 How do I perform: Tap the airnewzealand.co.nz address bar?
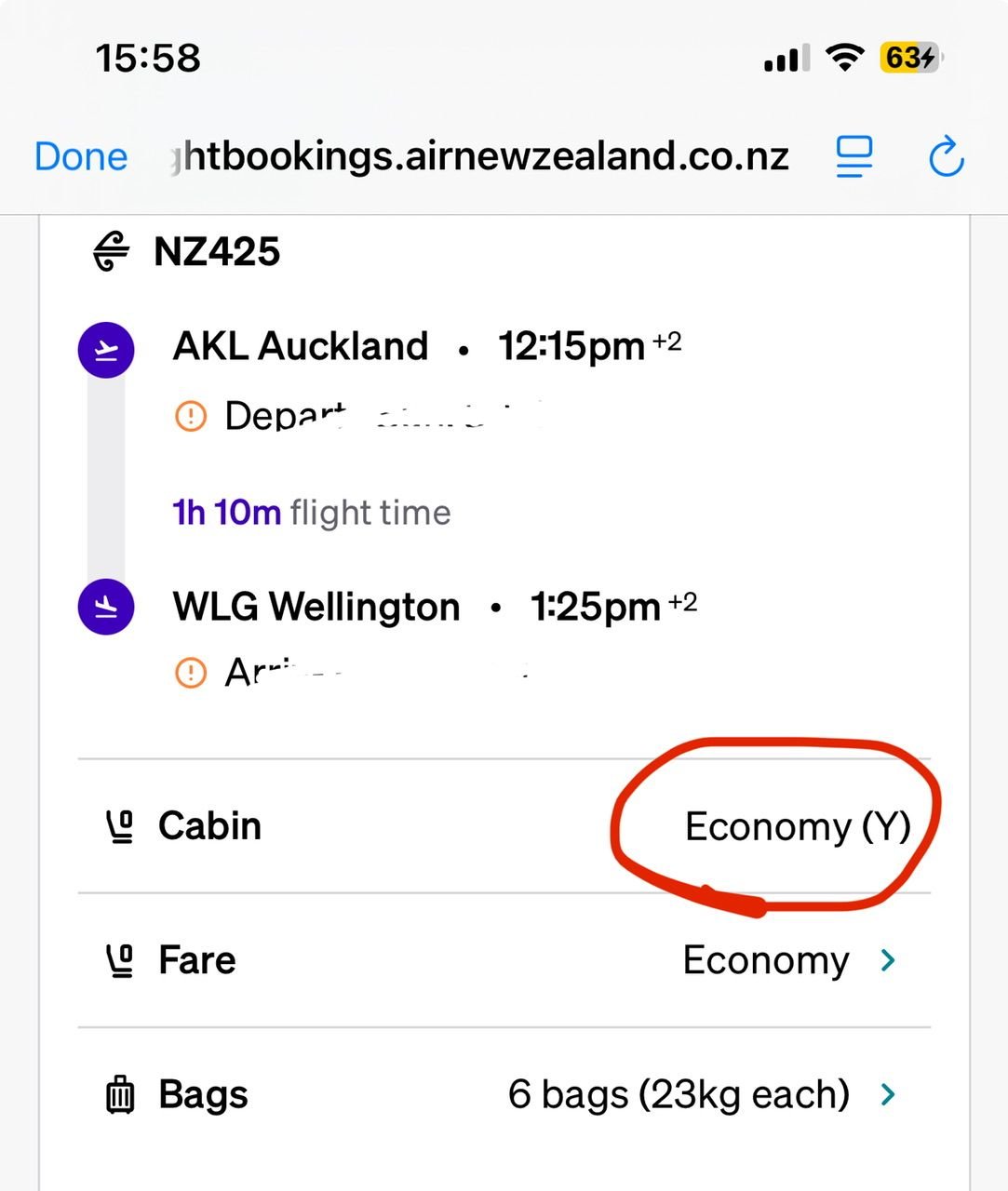coord(480,156)
